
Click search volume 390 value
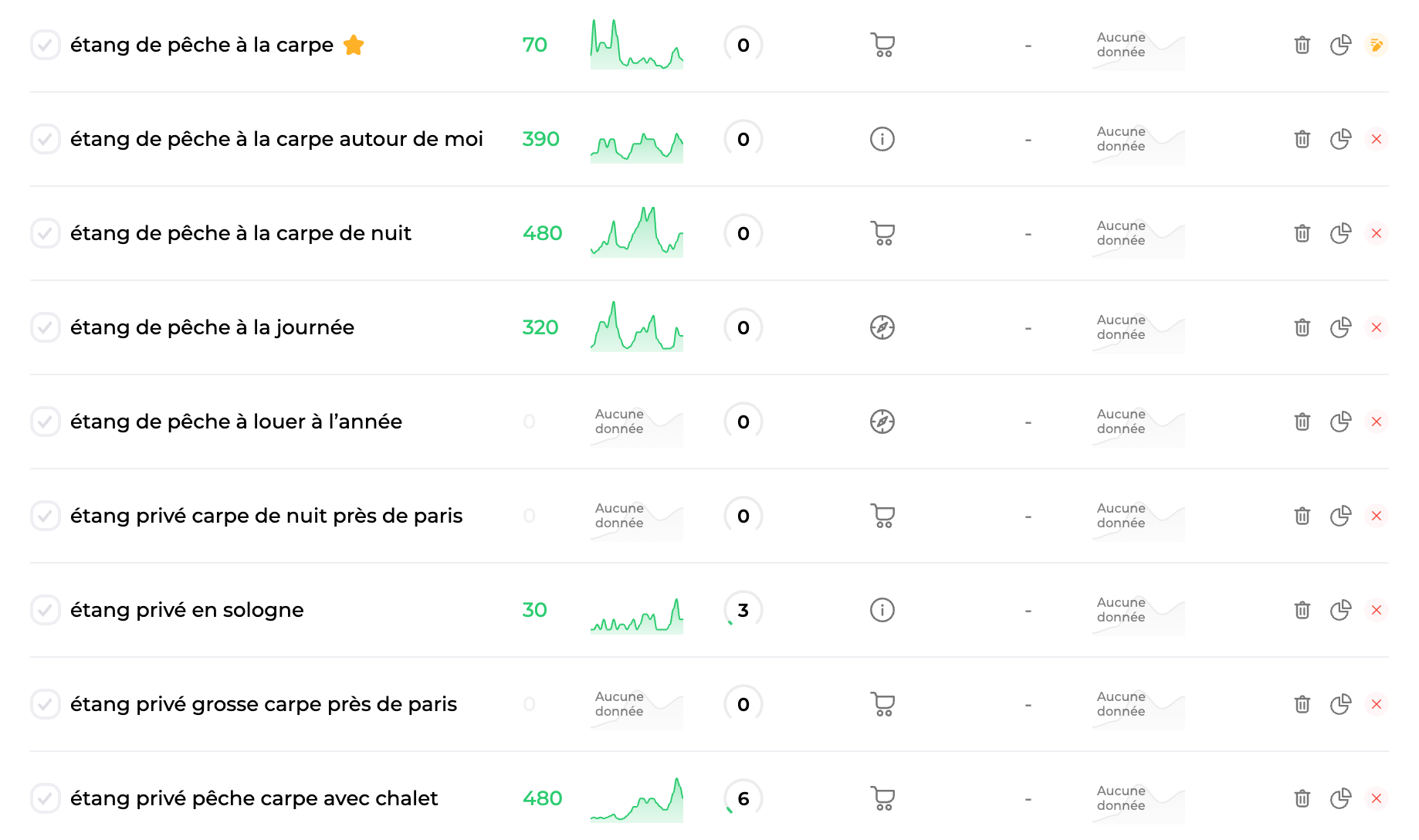(x=540, y=139)
